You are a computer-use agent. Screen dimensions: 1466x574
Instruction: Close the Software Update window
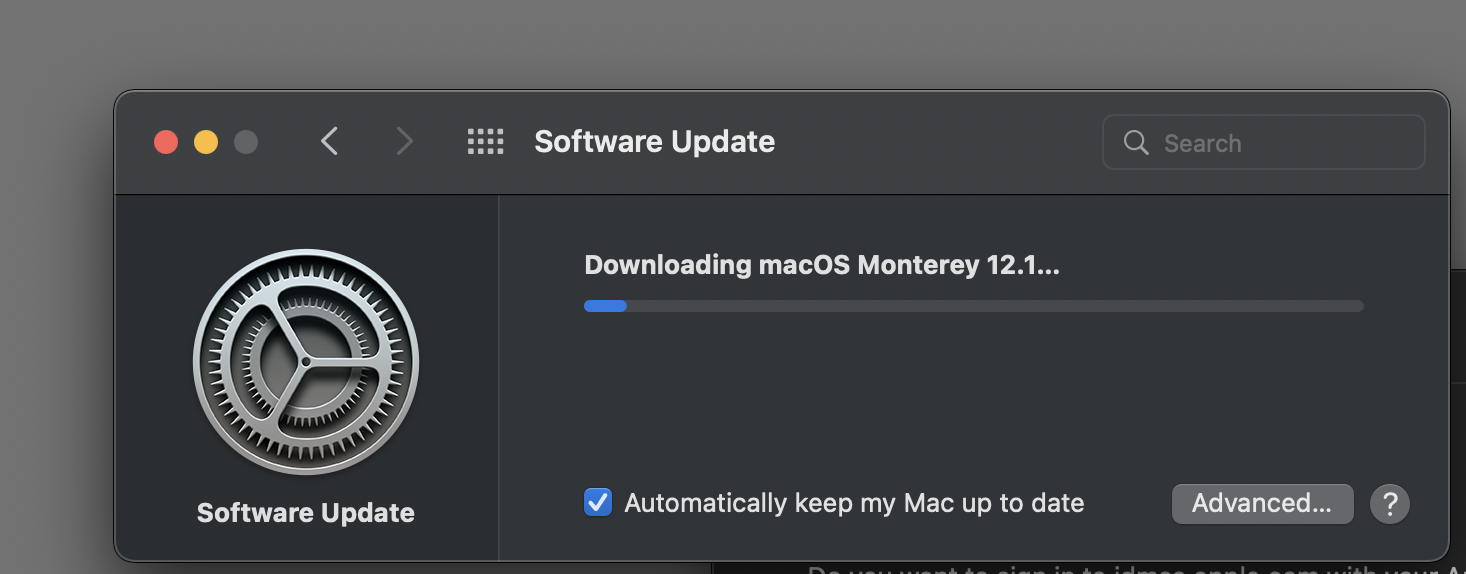point(166,142)
